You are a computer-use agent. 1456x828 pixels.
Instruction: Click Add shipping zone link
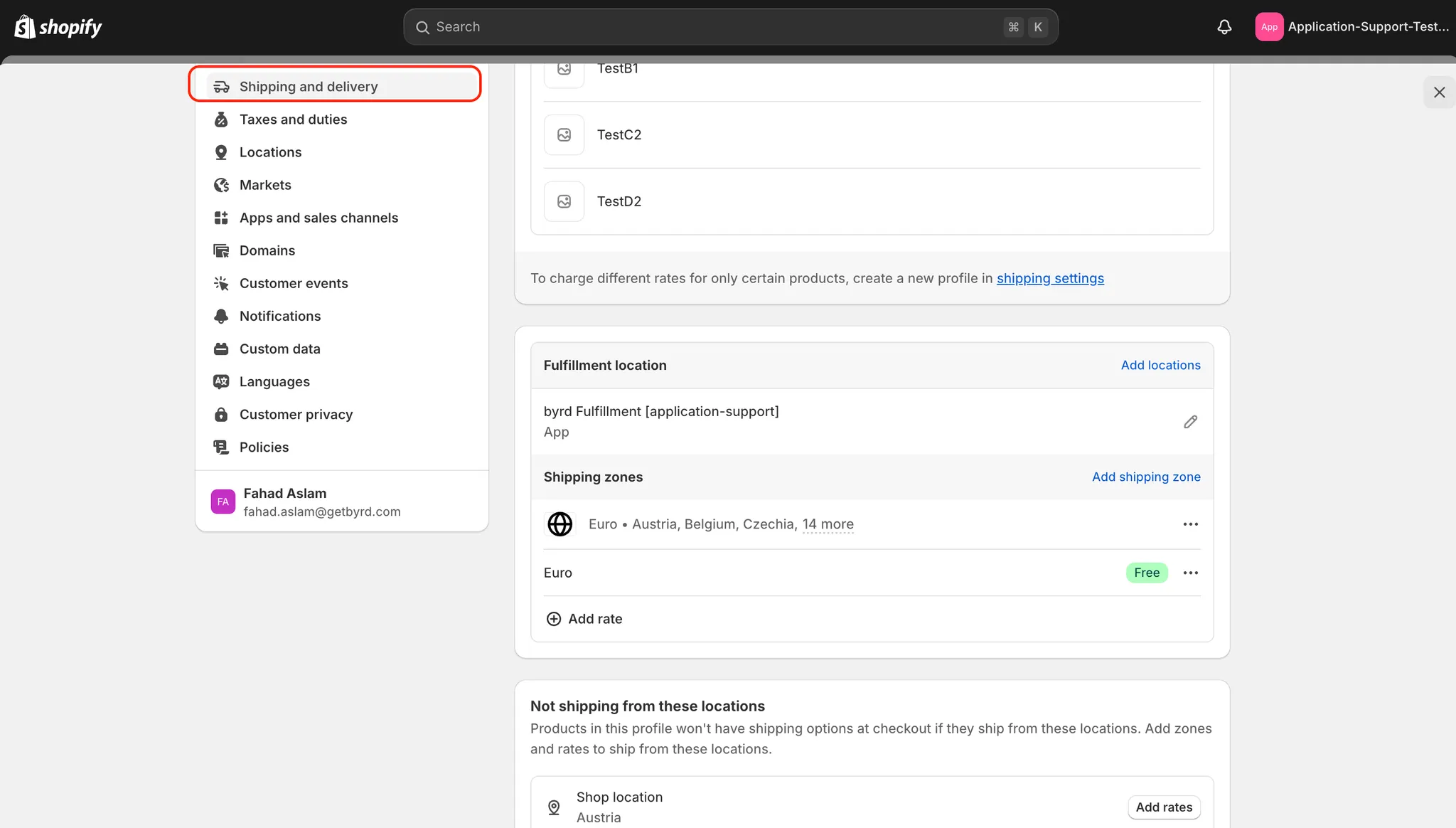click(1146, 477)
